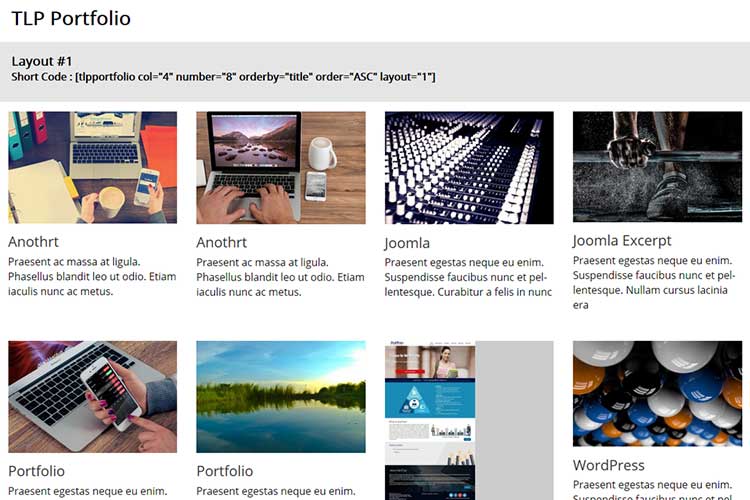
Task: Select the weightlifter gripping barbell image
Action: 657,166
